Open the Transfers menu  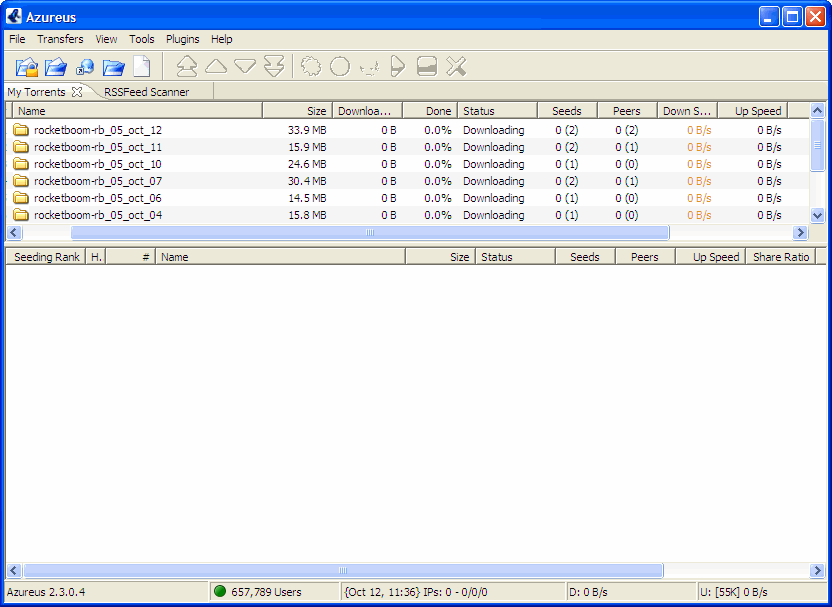pos(60,39)
